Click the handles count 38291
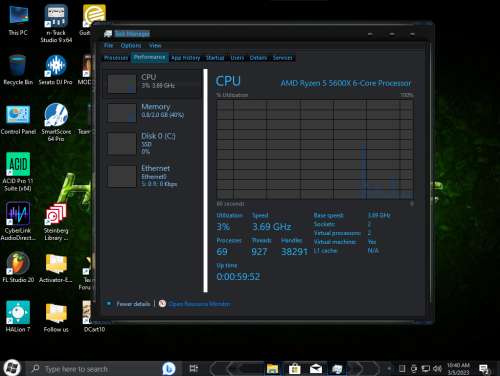The image size is (500, 376). click(x=294, y=252)
